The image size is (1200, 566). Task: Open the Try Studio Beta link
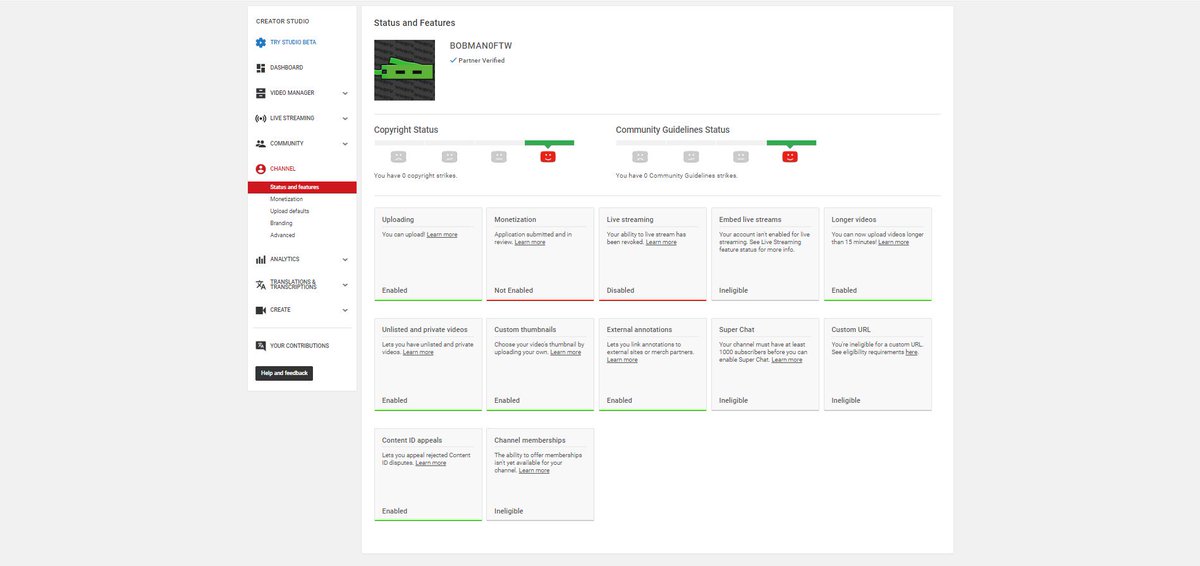point(293,42)
